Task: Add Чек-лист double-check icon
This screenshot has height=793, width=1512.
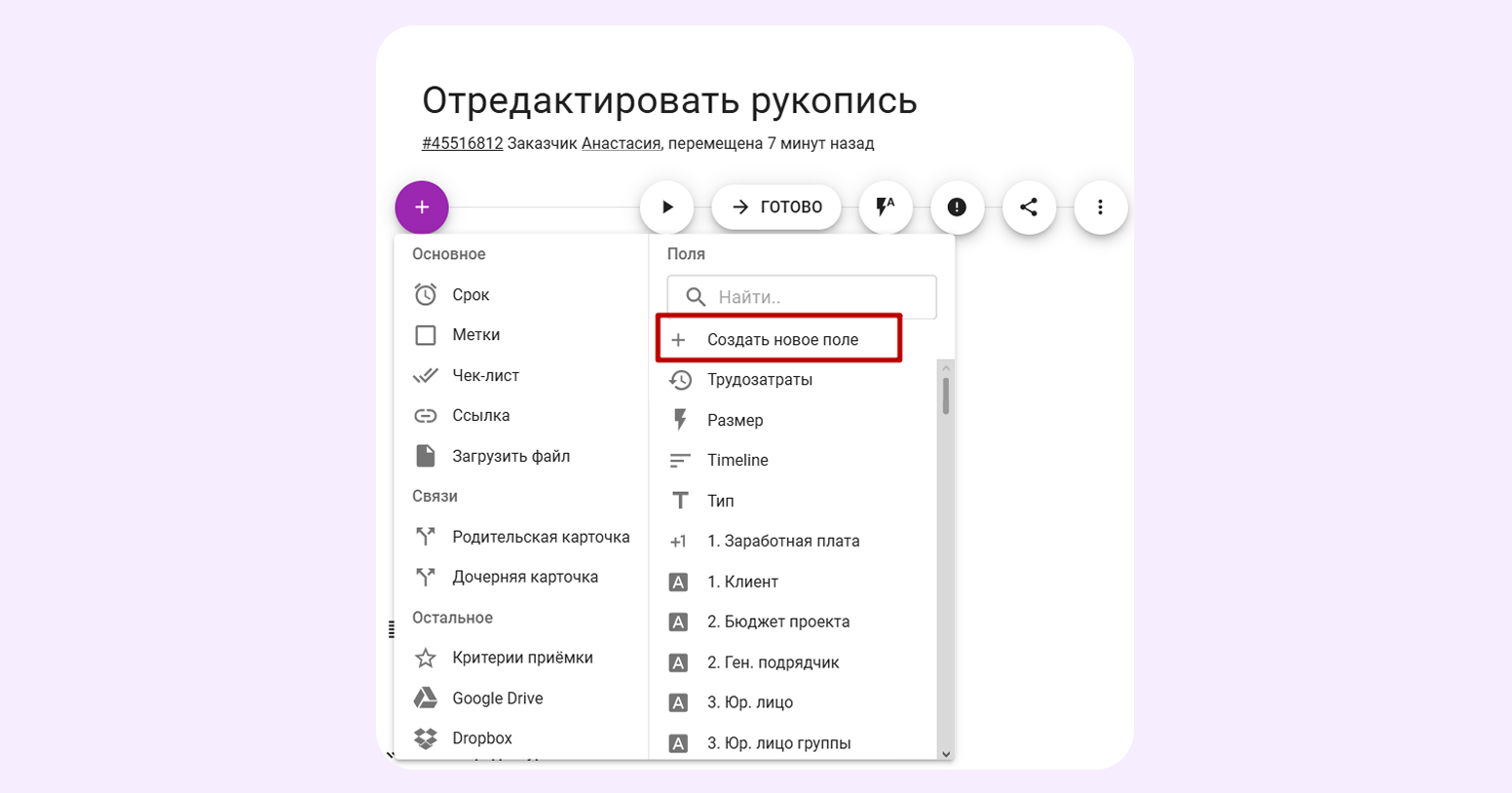Action: point(426,375)
